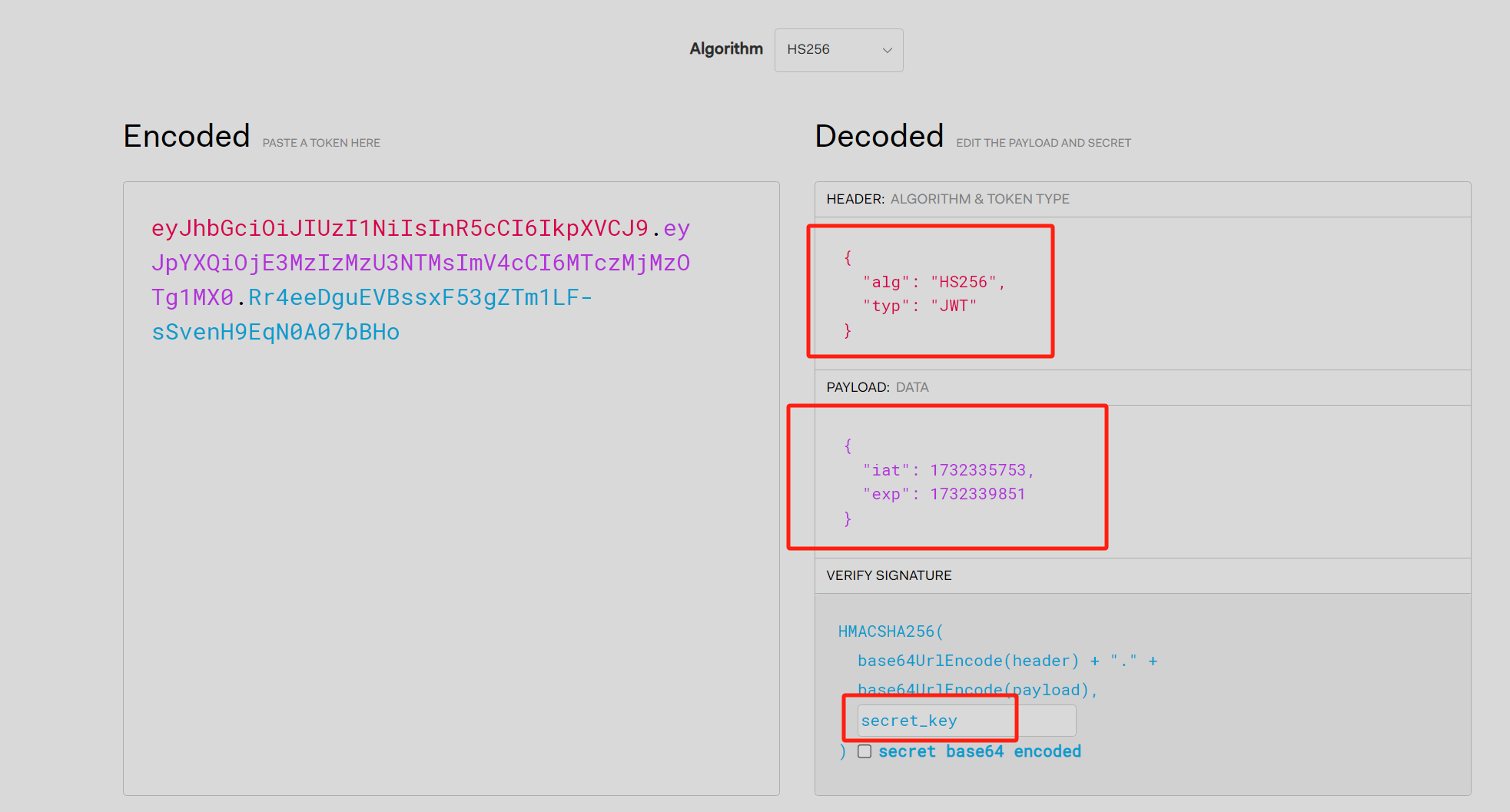1510x812 pixels.
Task: Click the VERIFY SIGNATURE section header
Action: (888, 575)
